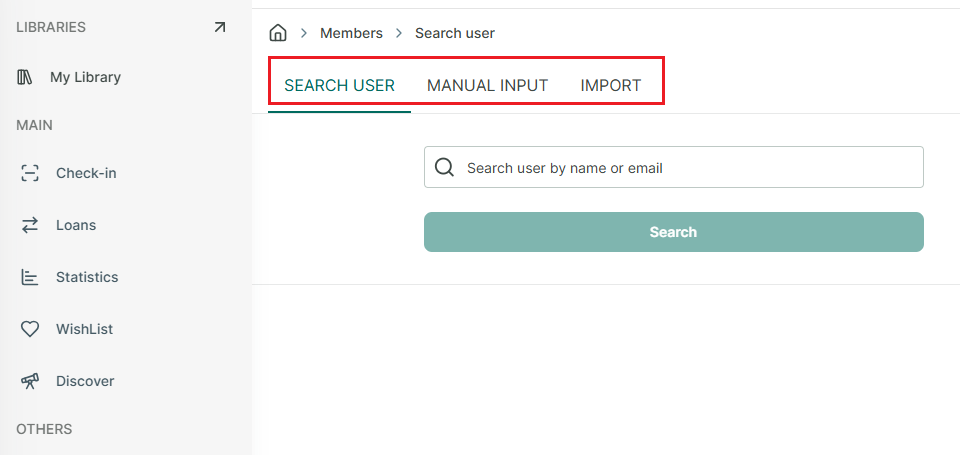The height and width of the screenshot is (455, 960).
Task: Click the My Library books icon
Action: [x=24, y=77]
